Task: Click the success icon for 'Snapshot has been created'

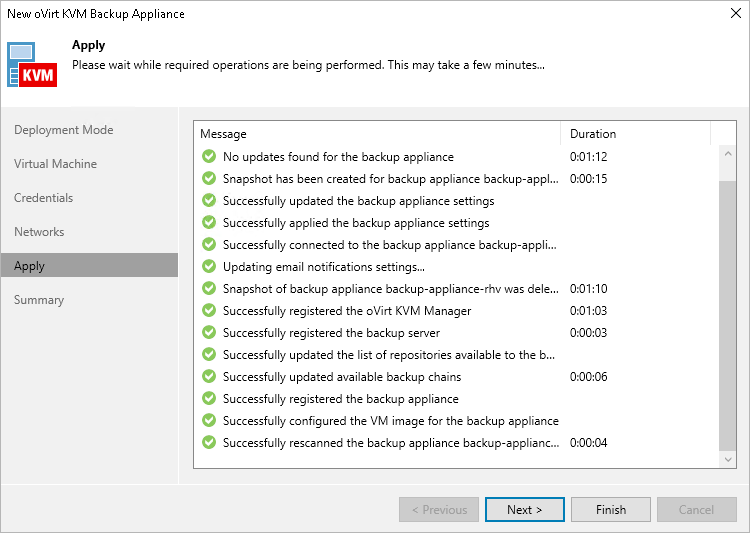Action: pos(209,178)
